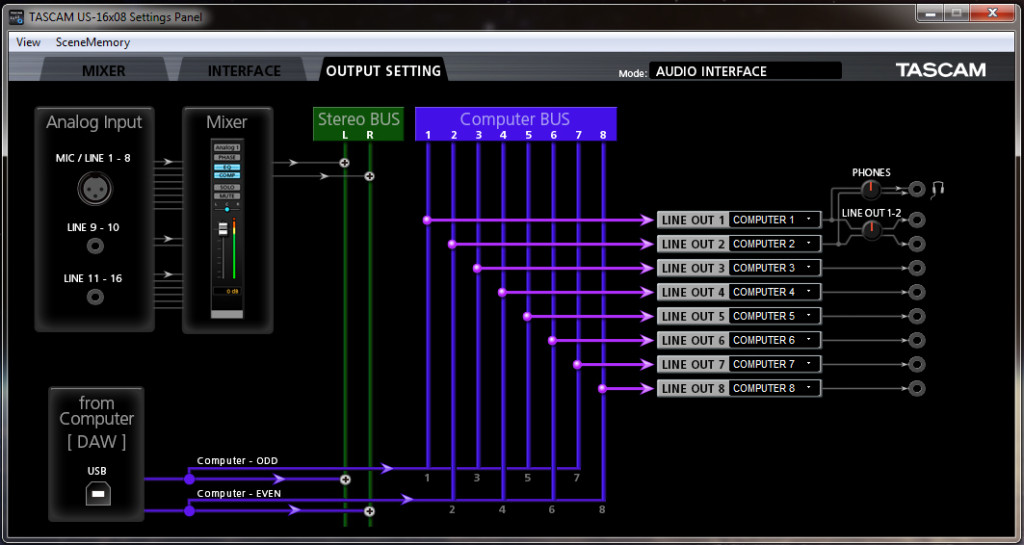Click the USB port icon under DAW

click(x=98, y=493)
